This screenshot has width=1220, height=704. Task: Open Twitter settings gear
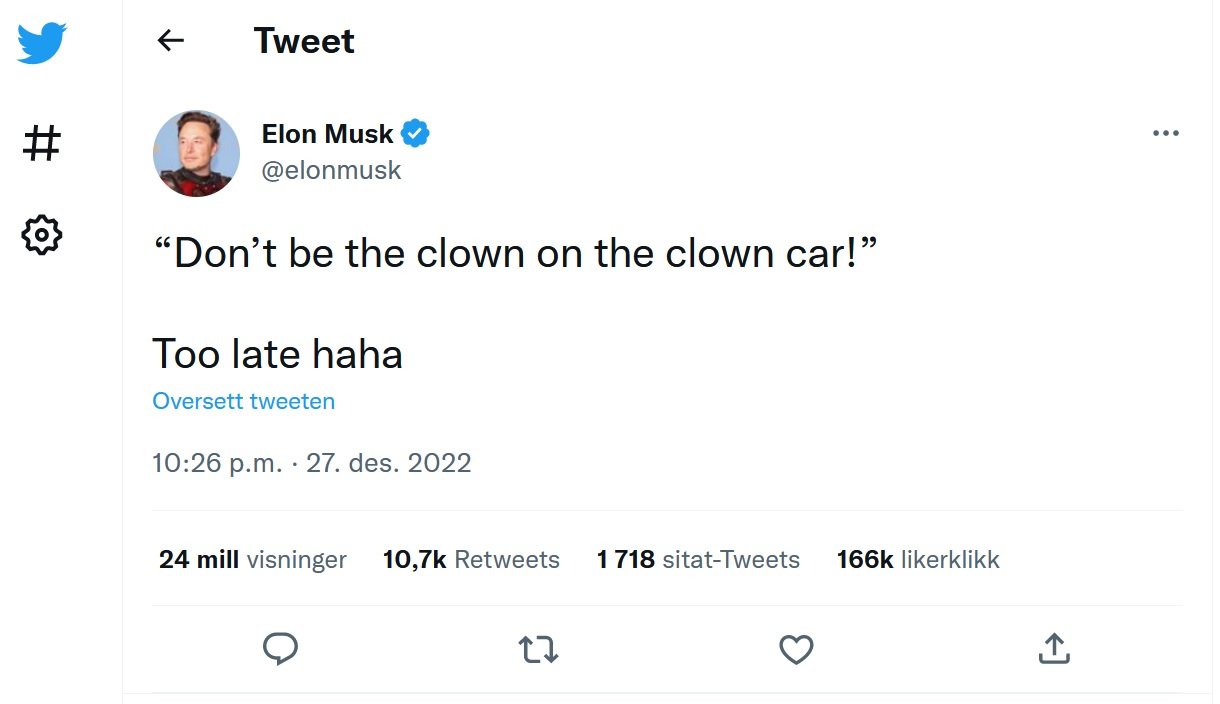tap(40, 235)
